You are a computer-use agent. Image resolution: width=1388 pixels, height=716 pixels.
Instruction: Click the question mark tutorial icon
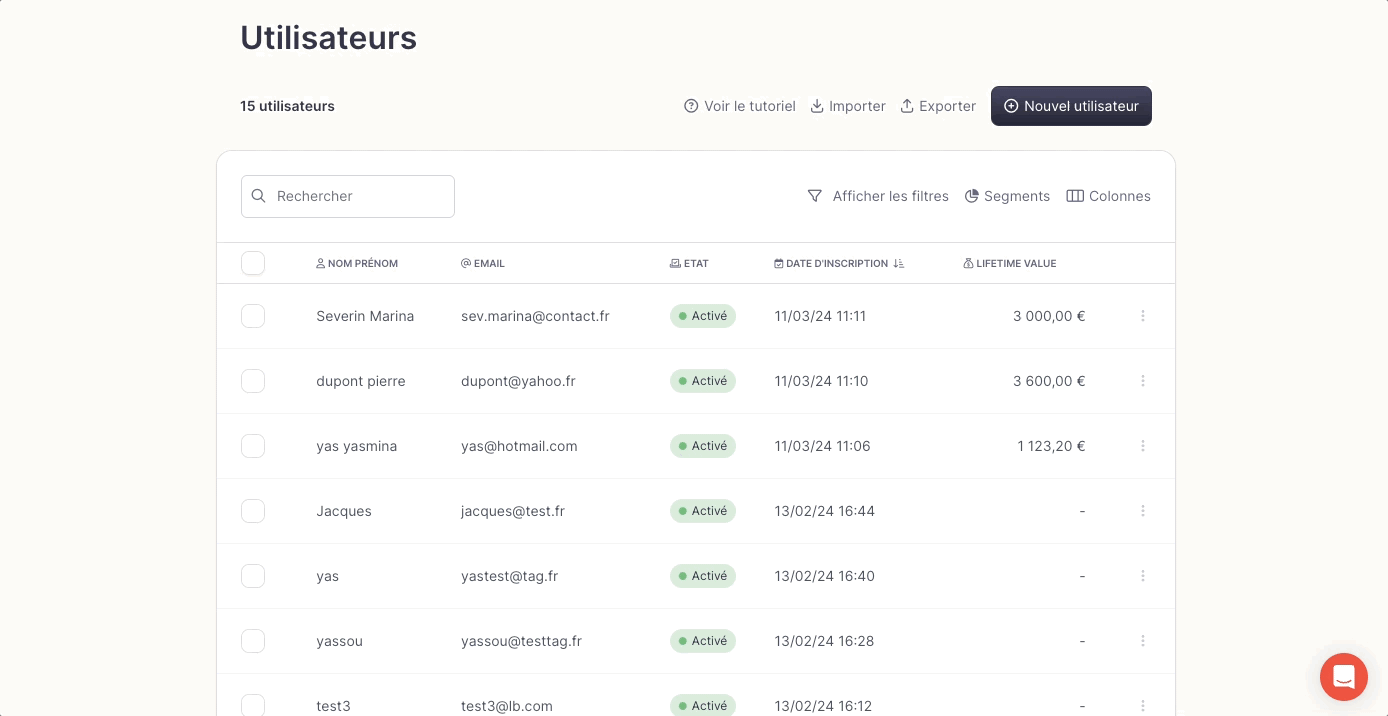point(691,106)
